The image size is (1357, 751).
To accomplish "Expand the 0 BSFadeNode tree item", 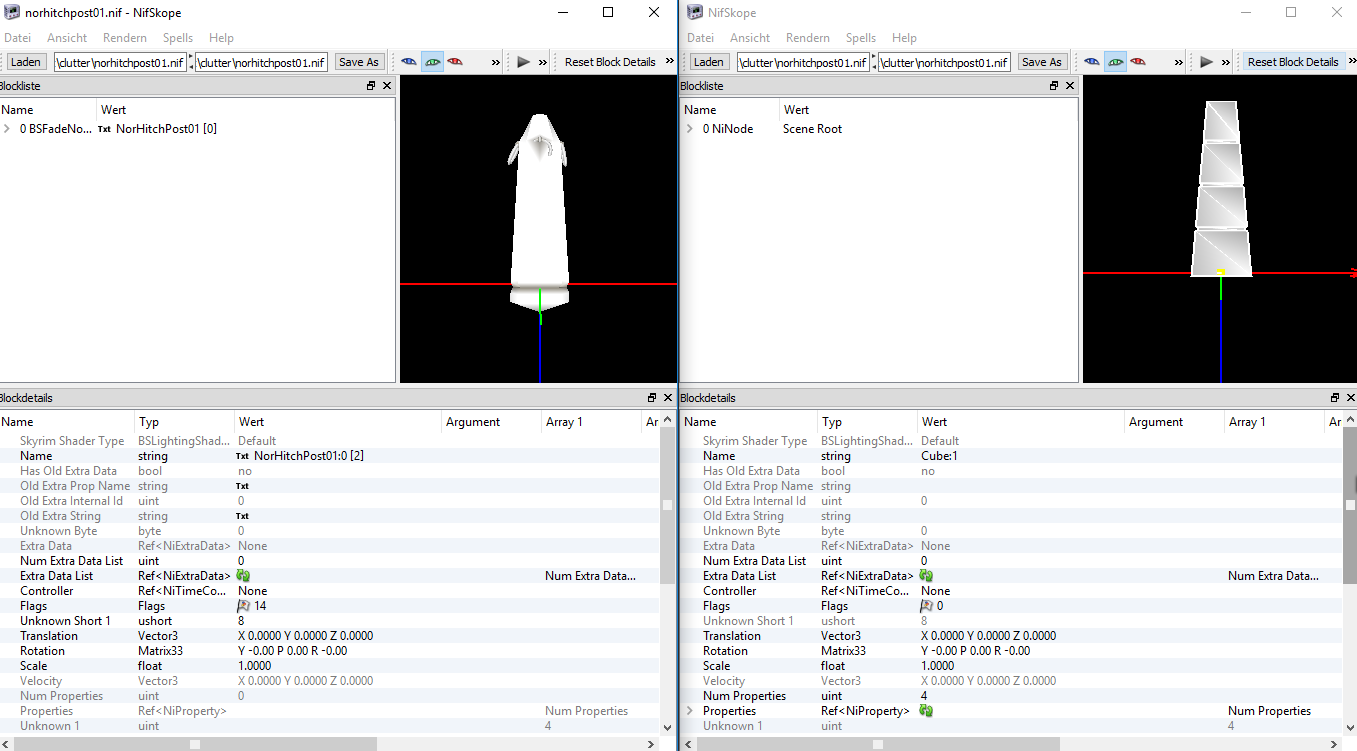I will click(x=8, y=129).
